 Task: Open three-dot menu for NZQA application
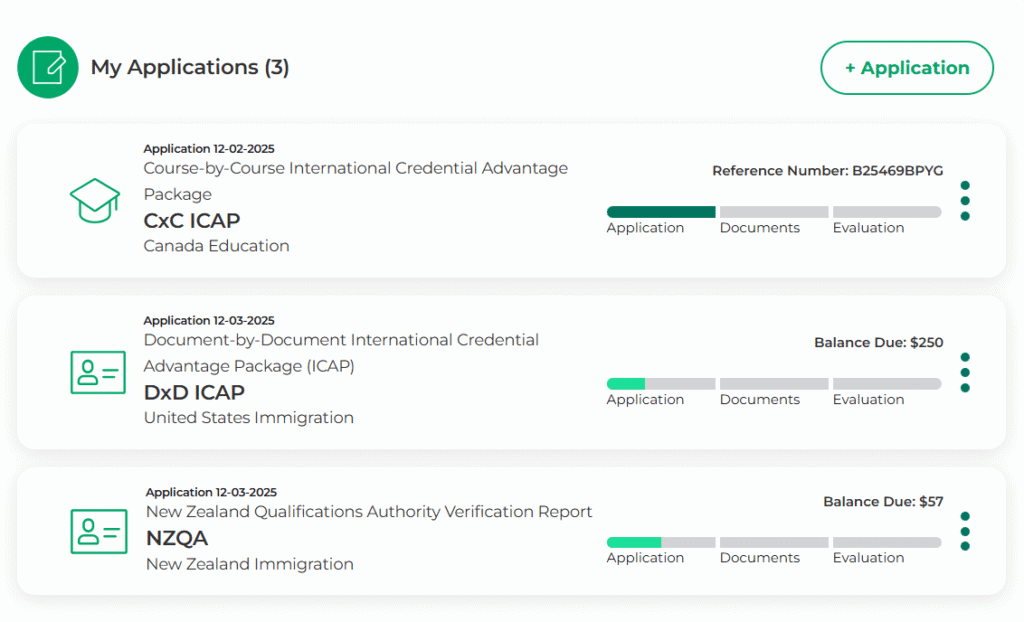pyautogui.click(x=964, y=531)
